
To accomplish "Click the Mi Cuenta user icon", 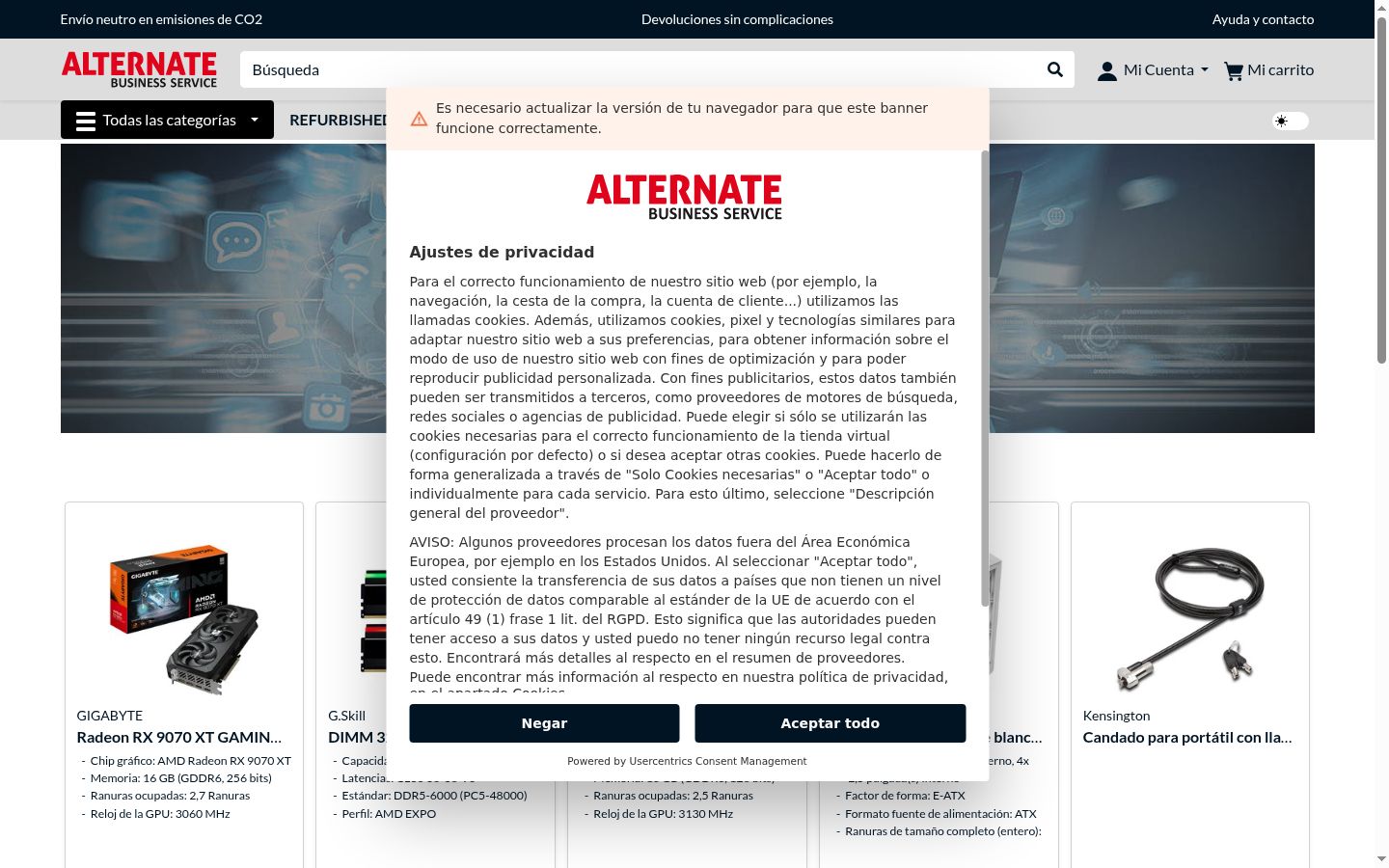I will click(1107, 70).
